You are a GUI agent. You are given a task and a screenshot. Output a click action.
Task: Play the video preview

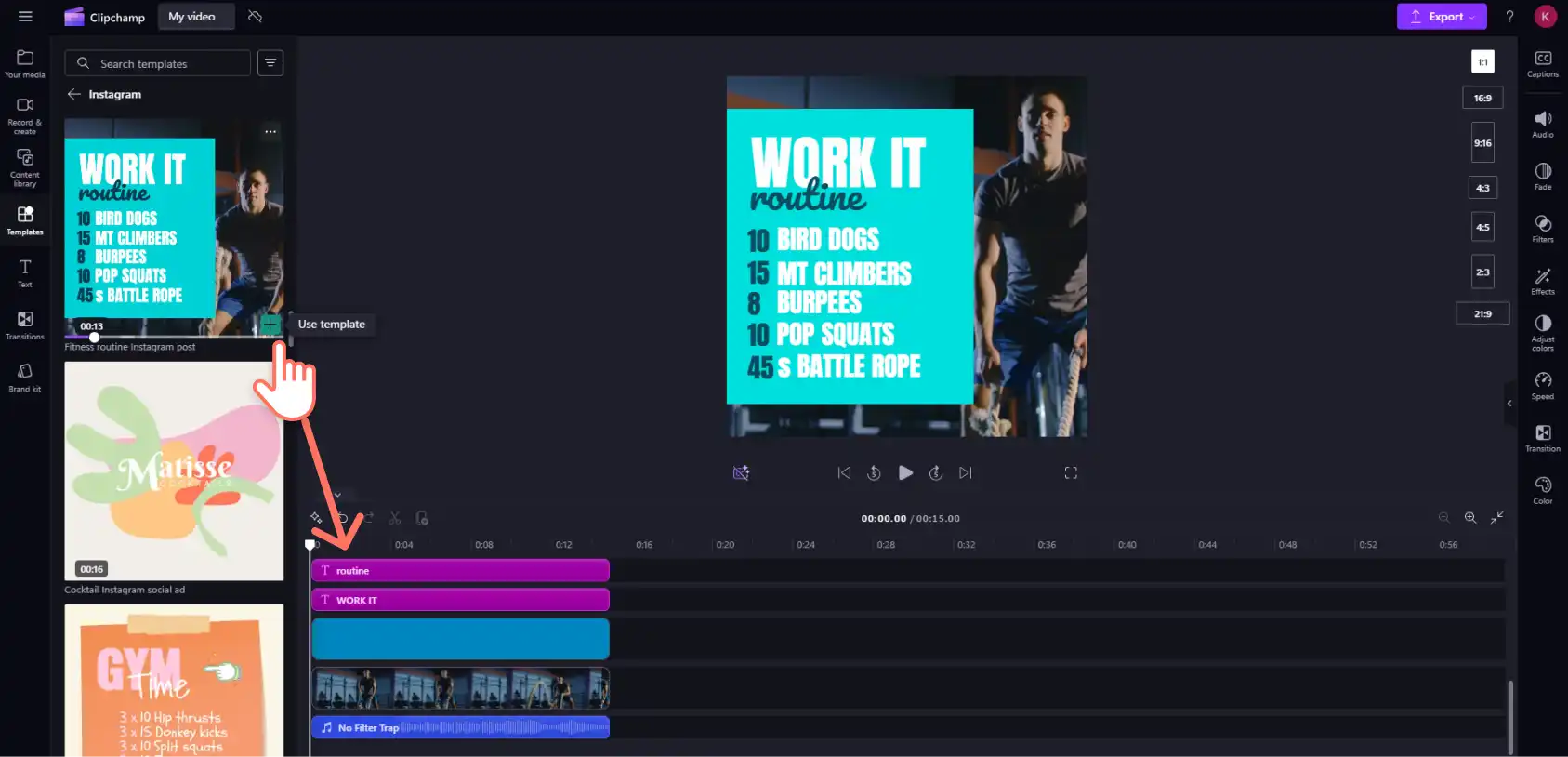(905, 473)
